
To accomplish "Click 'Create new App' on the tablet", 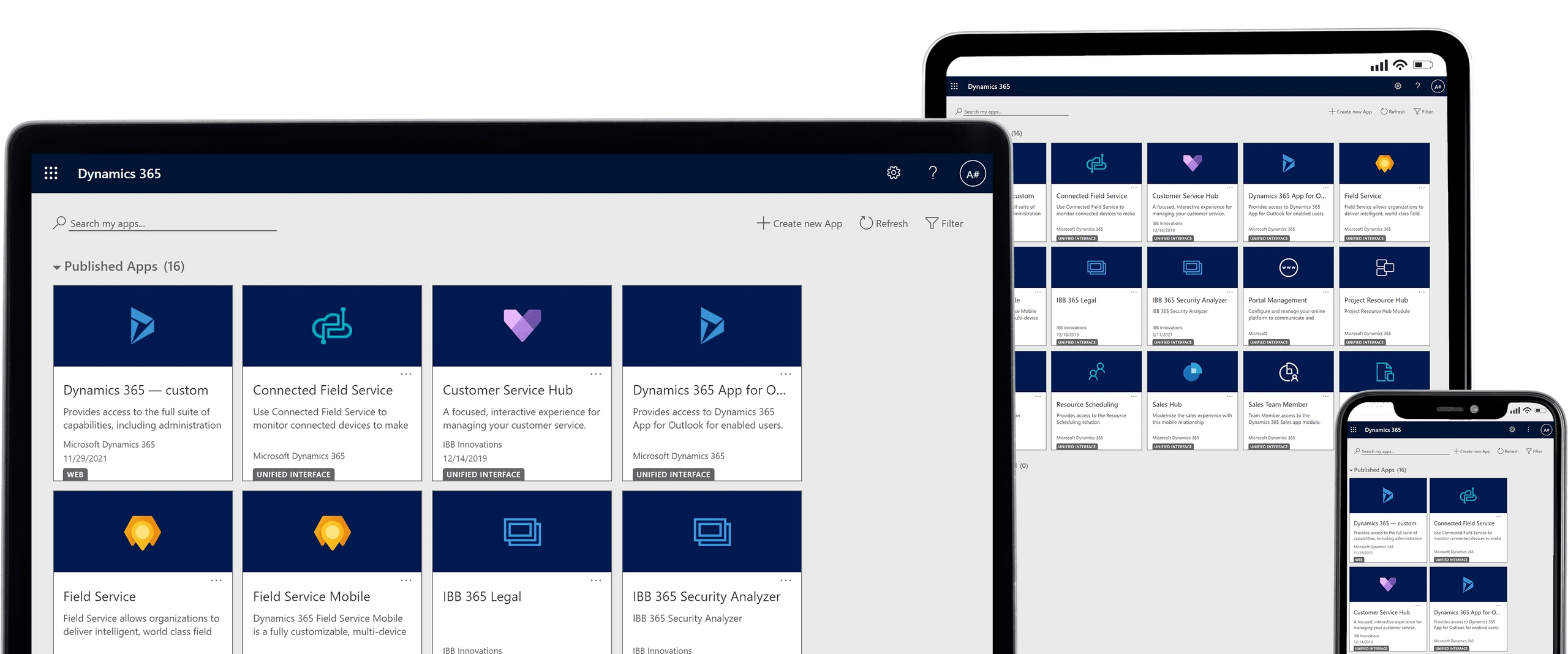I will [1351, 111].
